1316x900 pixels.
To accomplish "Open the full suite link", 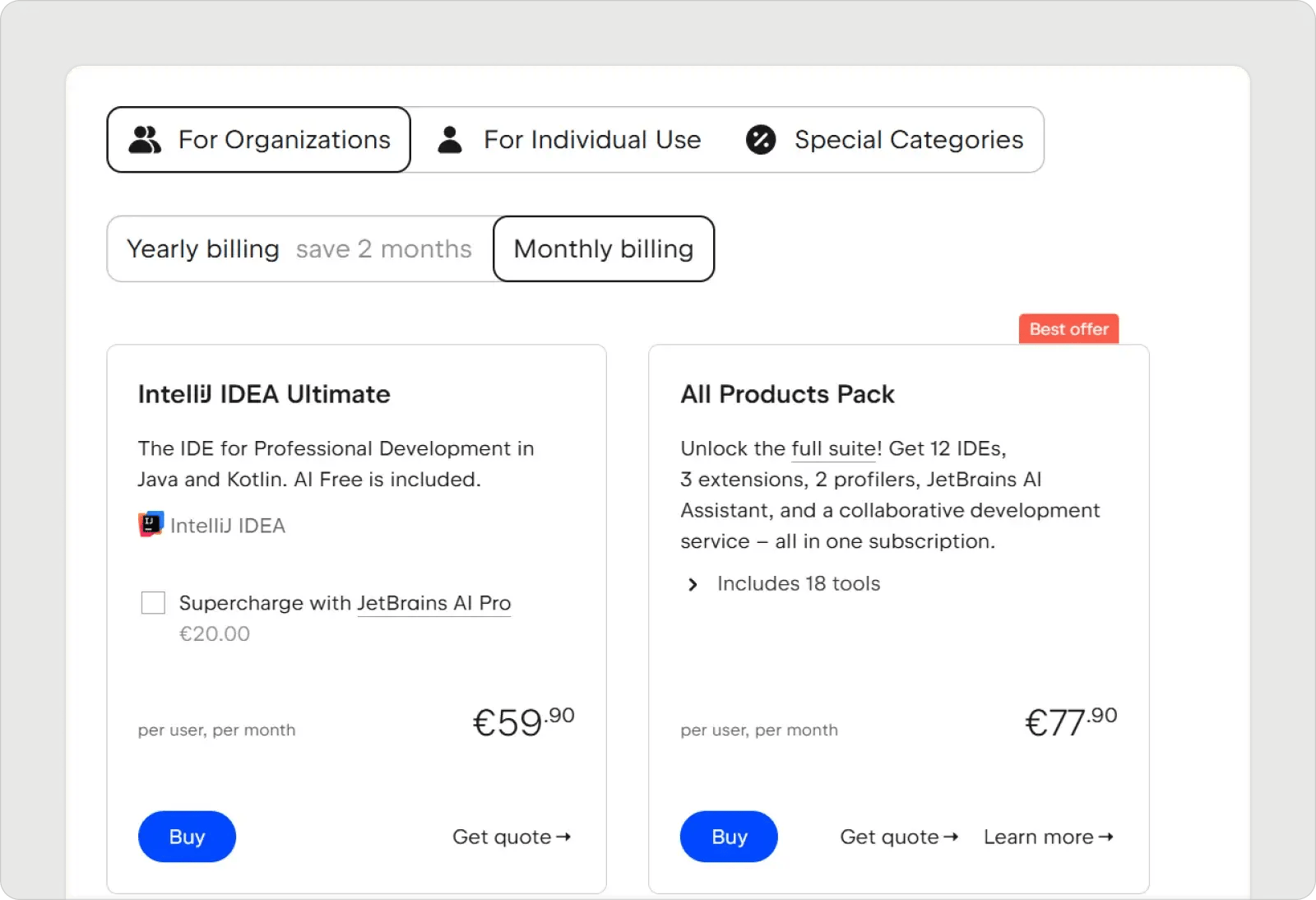I will pos(833,448).
